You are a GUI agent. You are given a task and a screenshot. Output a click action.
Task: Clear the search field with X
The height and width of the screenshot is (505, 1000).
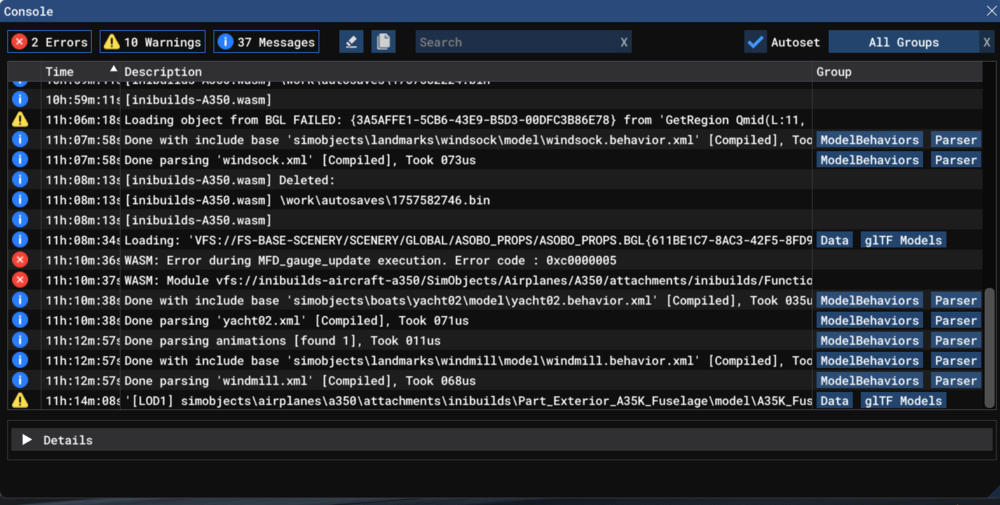624,42
